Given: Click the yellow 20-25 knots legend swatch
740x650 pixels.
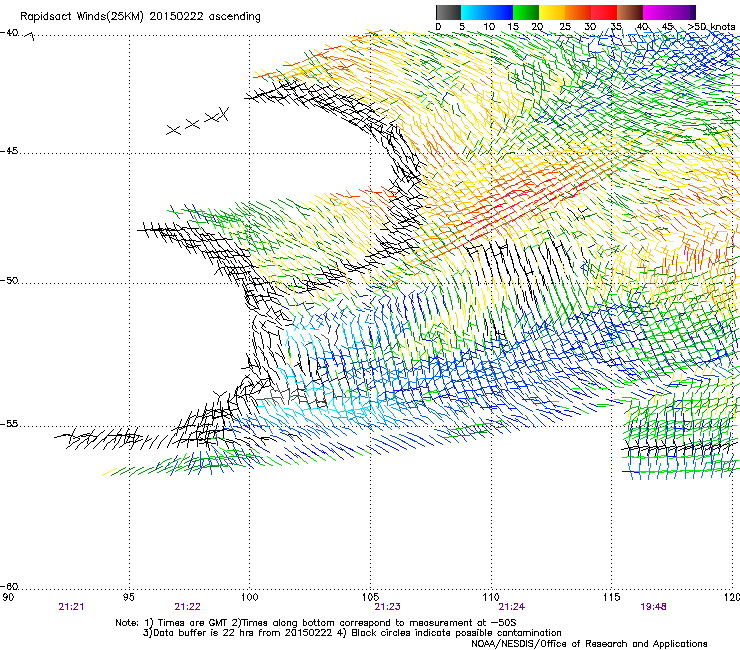Looking at the screenshot, I should coord(552,12).
